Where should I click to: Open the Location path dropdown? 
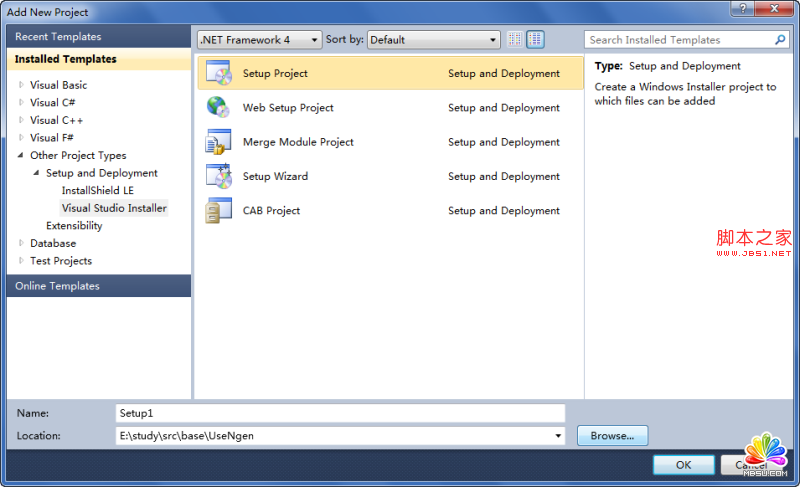[x=558, y=436]
